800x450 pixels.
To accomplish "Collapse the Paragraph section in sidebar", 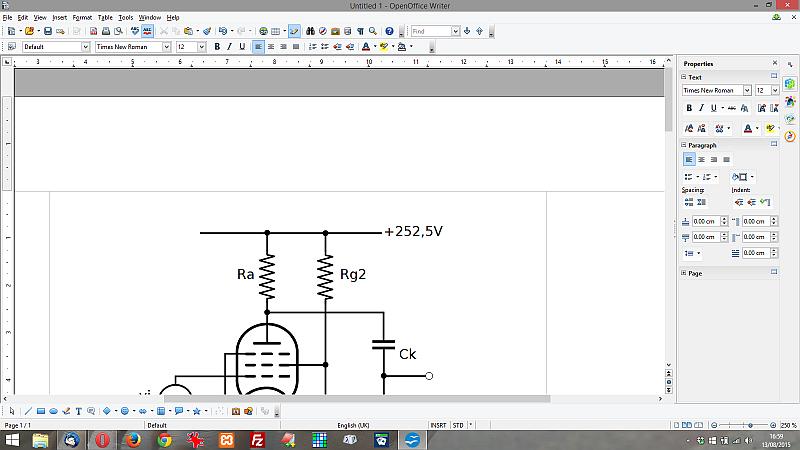I will point(685,145).
